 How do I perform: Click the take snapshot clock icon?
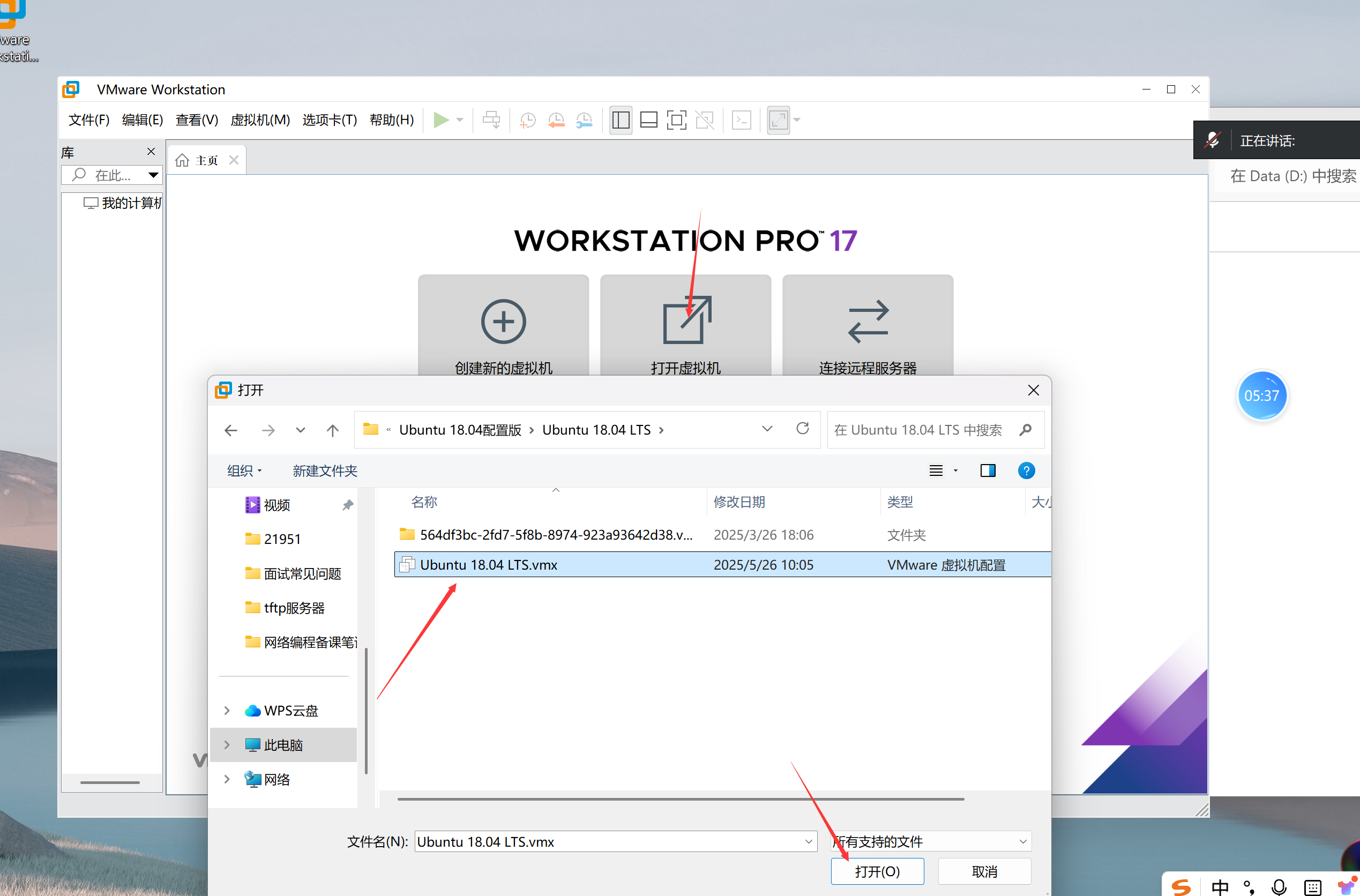tap(527, 120)
